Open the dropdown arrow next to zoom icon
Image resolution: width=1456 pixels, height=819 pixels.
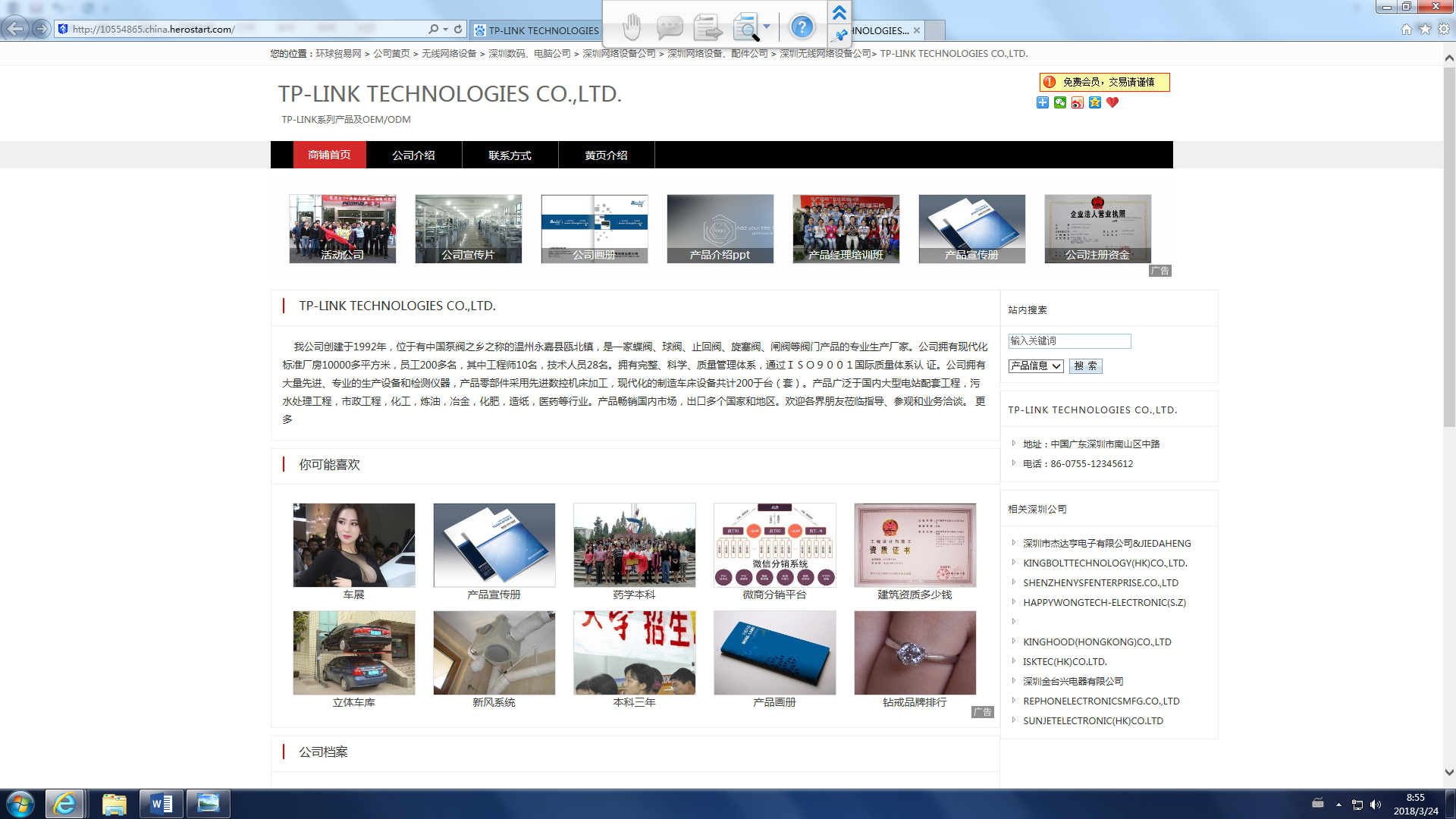coord(767,27)
